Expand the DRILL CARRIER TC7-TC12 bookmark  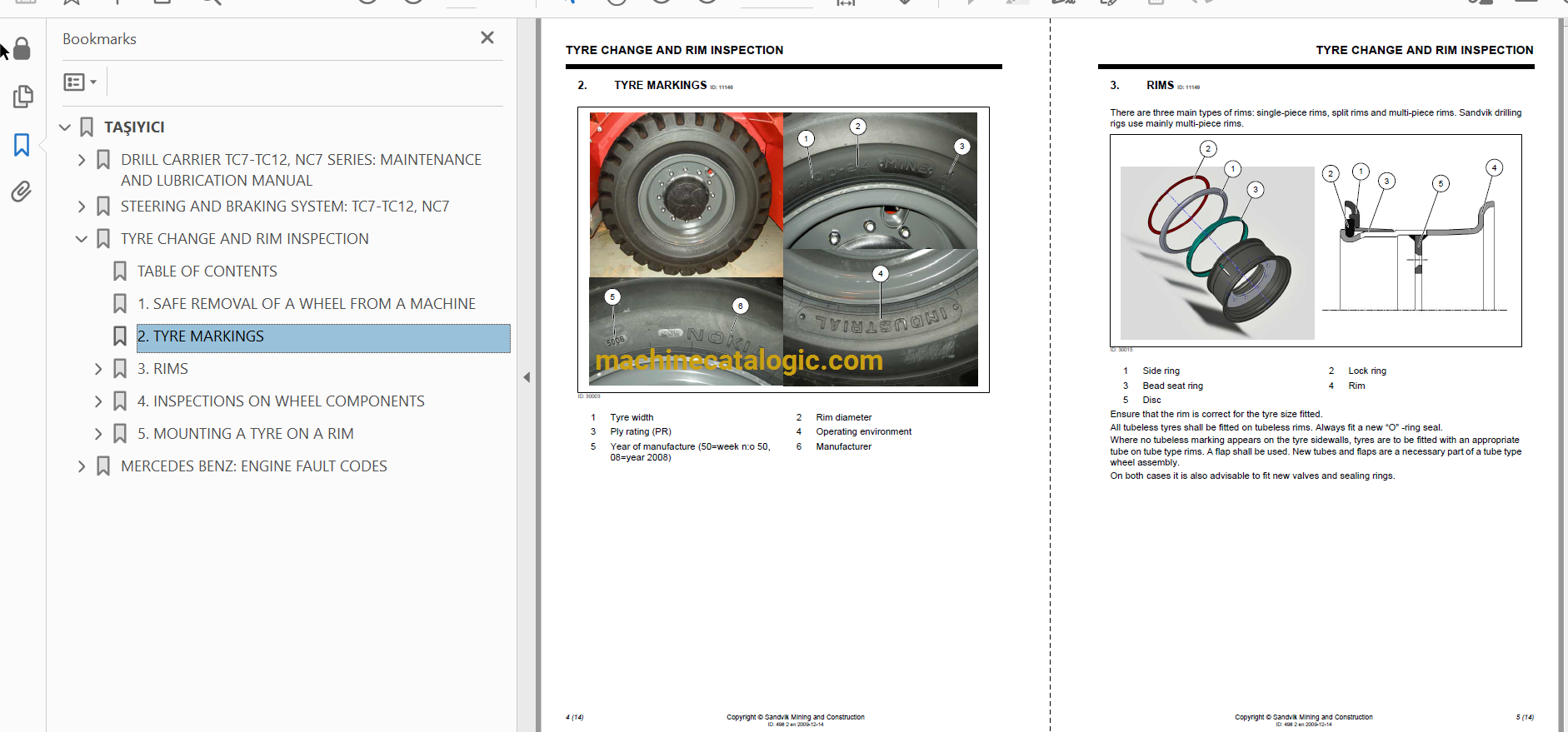(82, 159)
